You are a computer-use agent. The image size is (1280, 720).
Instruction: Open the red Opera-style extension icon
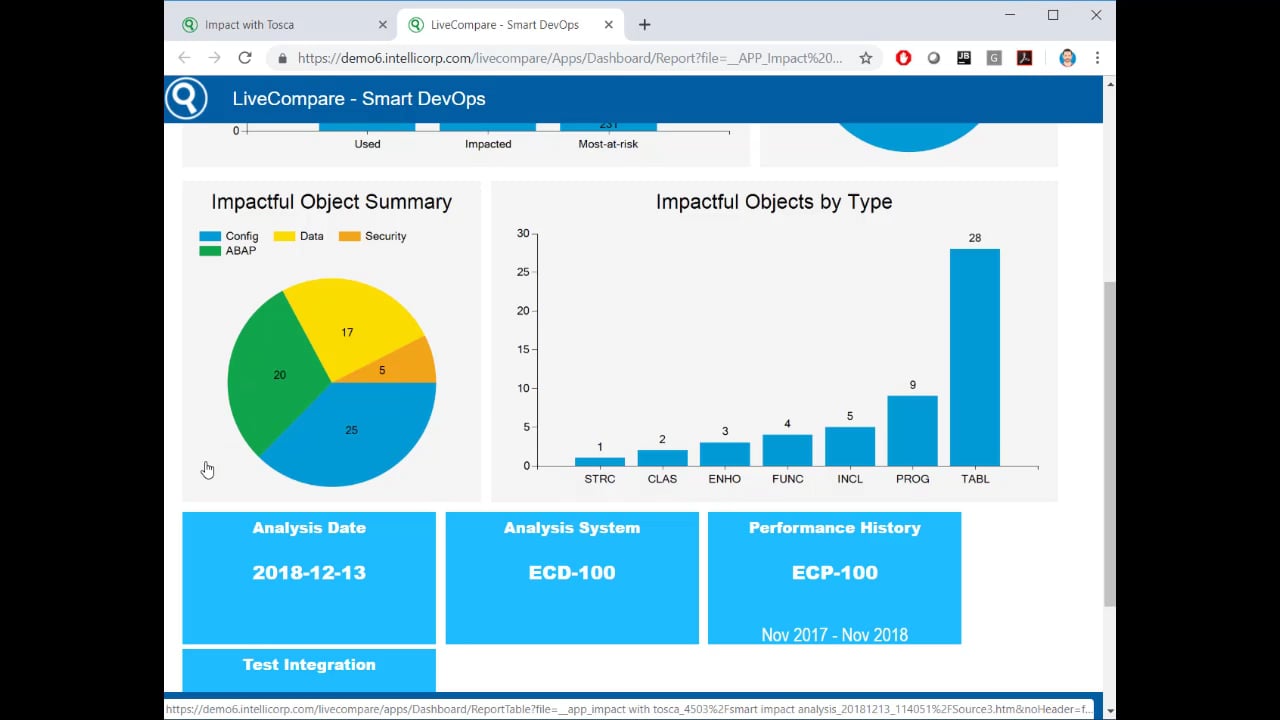(903, 58)
